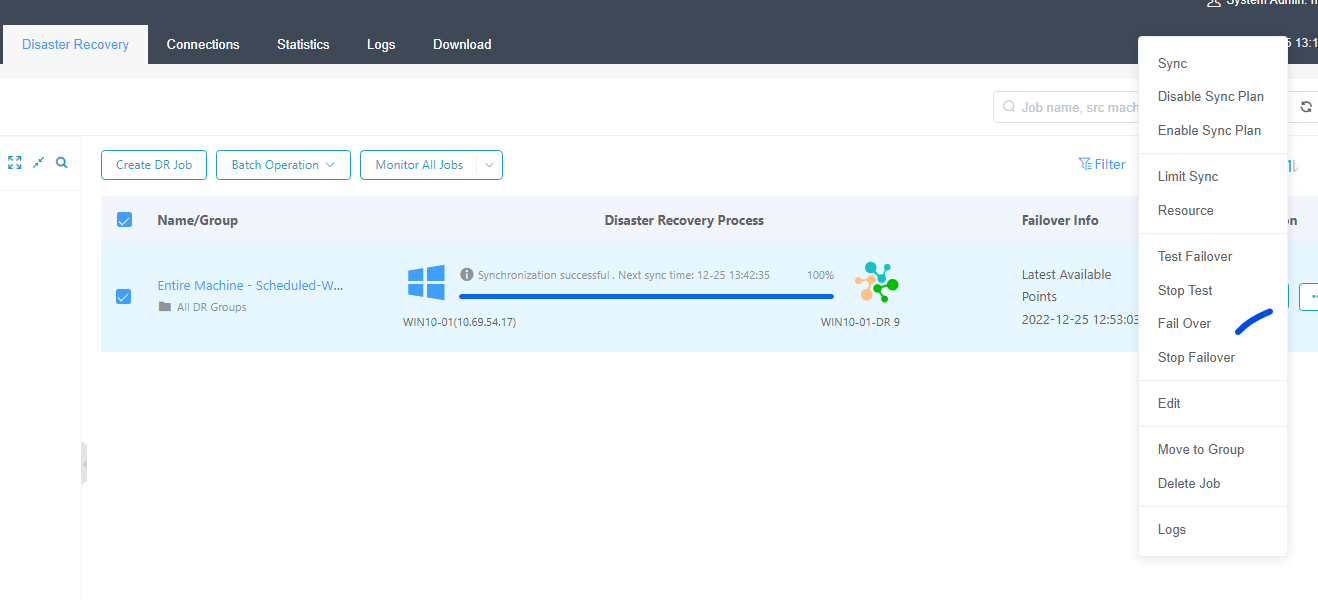Collapse the group tree panel icon
1318x600 pixels.
click(x=38, y=162)
